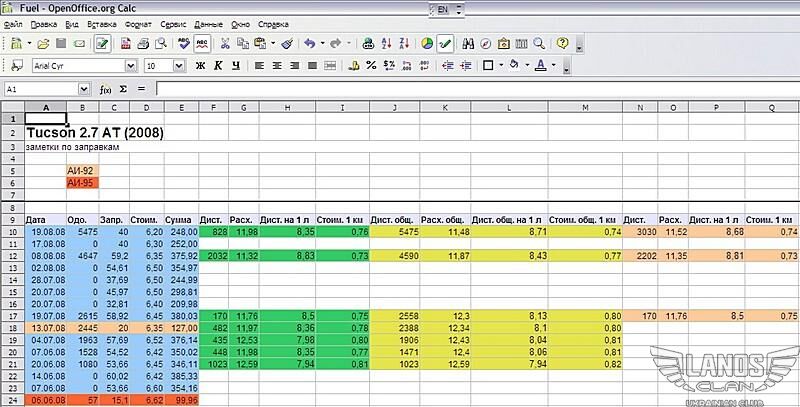This screenshot has width=800, height=407.
Task: Toggle AutoSpellcheck ABC underline icon
Action: pyautogui.click(x=202, y=44)
